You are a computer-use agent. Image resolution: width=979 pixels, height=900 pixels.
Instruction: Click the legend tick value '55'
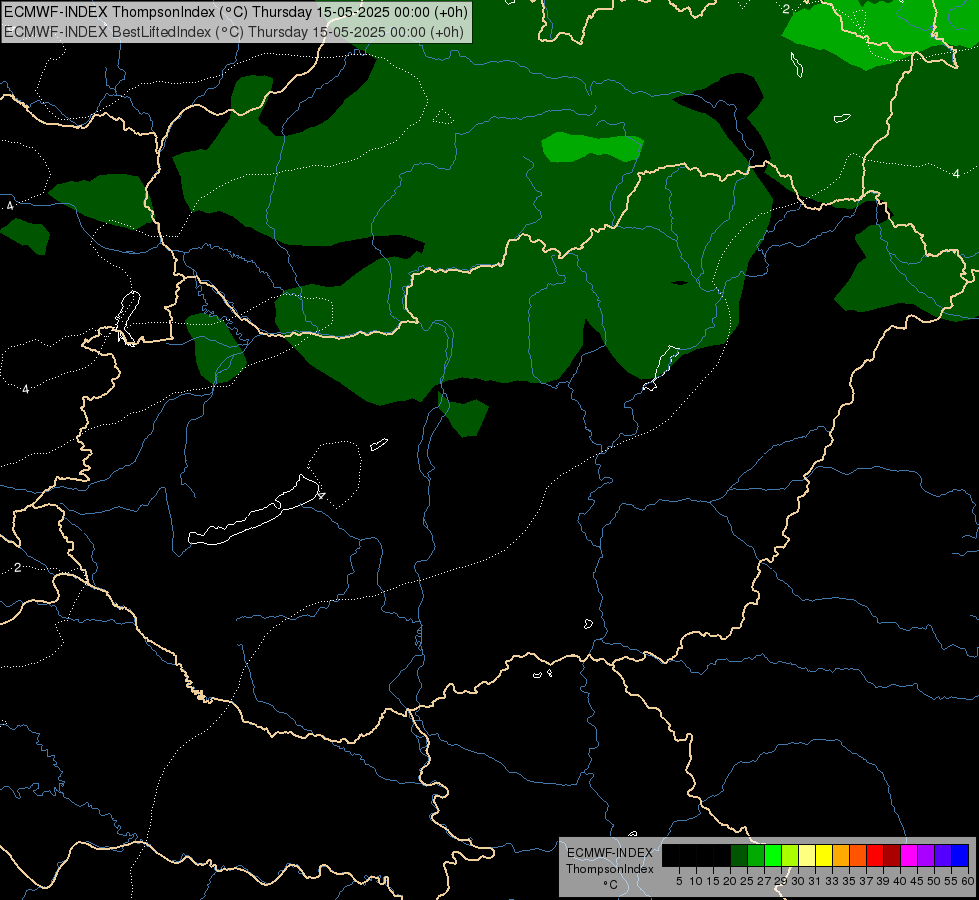(951, 881)
